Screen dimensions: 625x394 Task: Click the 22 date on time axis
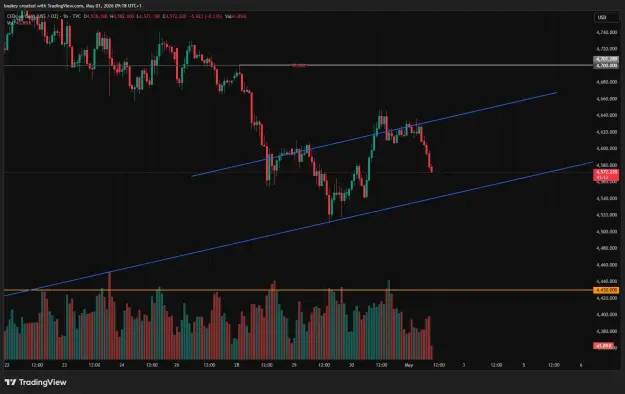(7, 365)
